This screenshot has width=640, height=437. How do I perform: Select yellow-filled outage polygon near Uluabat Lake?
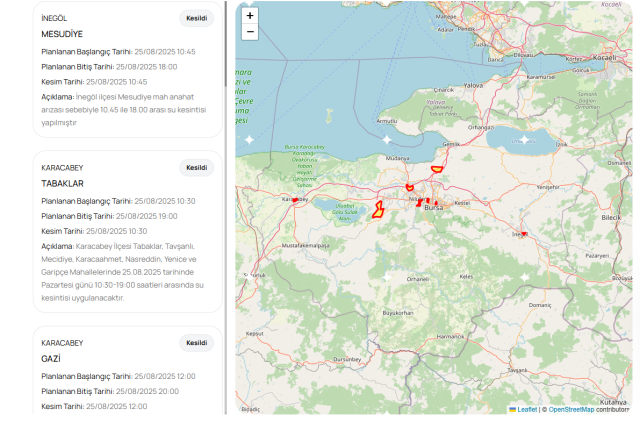pos(379,209)
